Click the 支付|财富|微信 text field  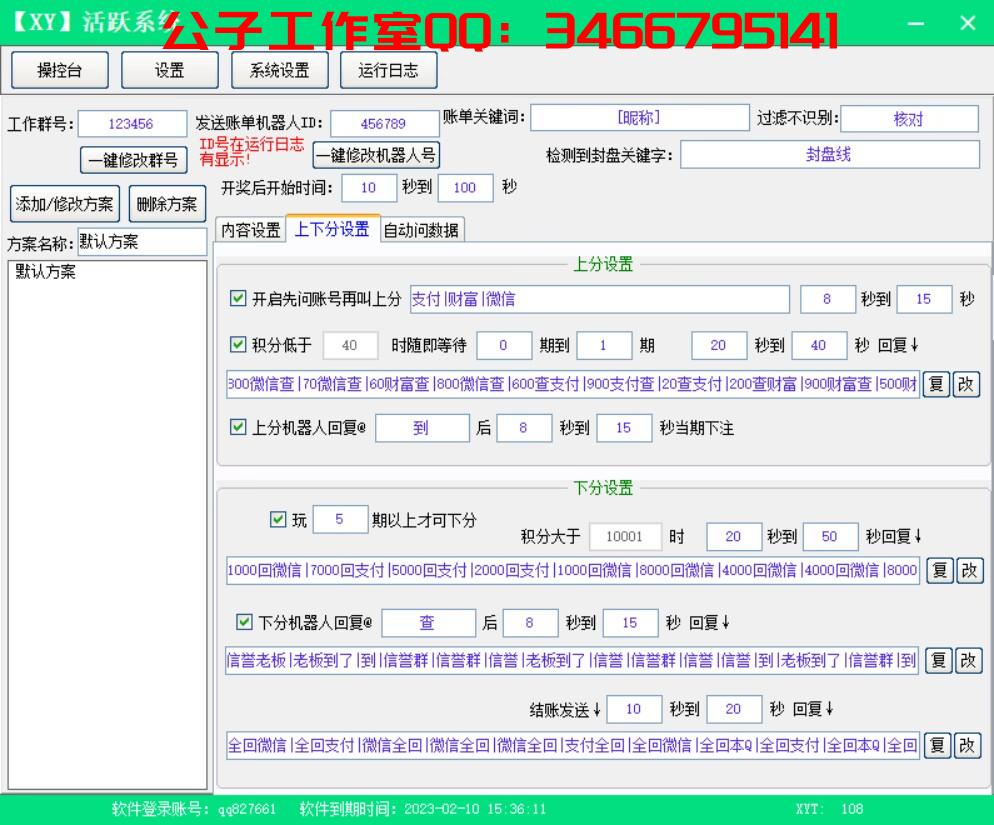[600, 299]
